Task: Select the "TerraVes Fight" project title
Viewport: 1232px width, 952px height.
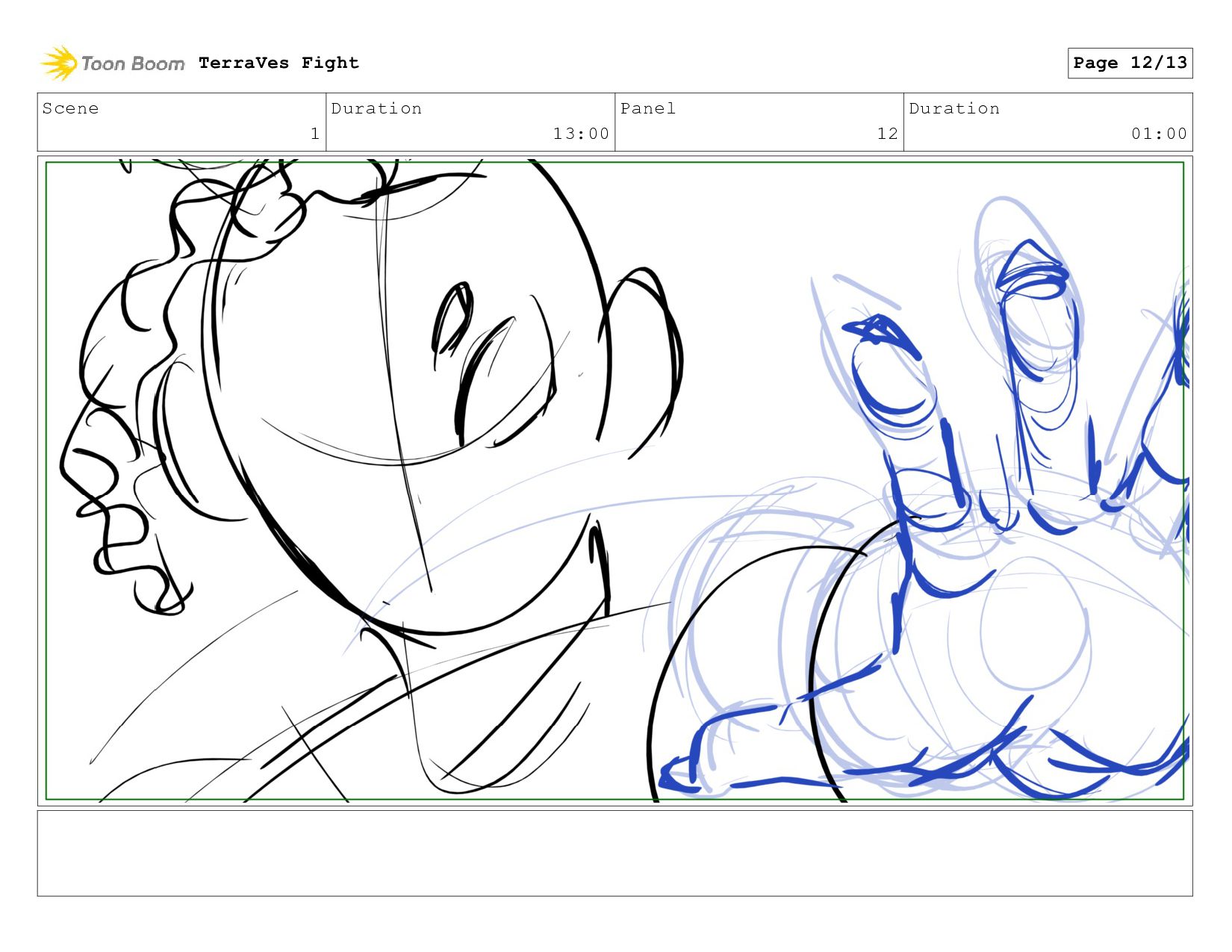Action: (x=279, y=63)
